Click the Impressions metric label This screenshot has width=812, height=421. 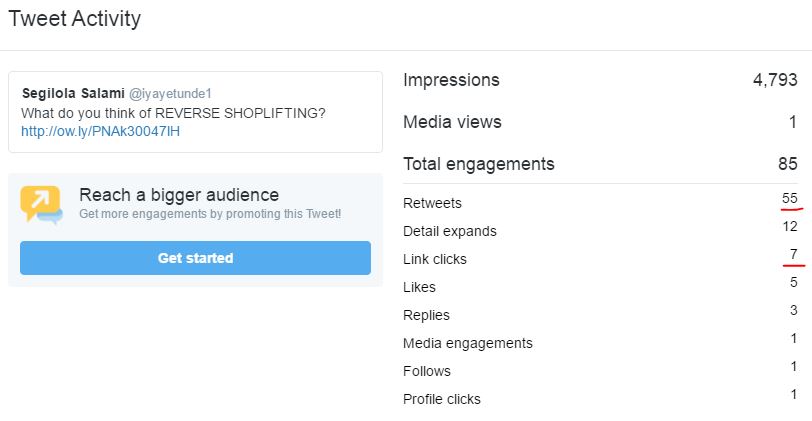coord(451,80)
